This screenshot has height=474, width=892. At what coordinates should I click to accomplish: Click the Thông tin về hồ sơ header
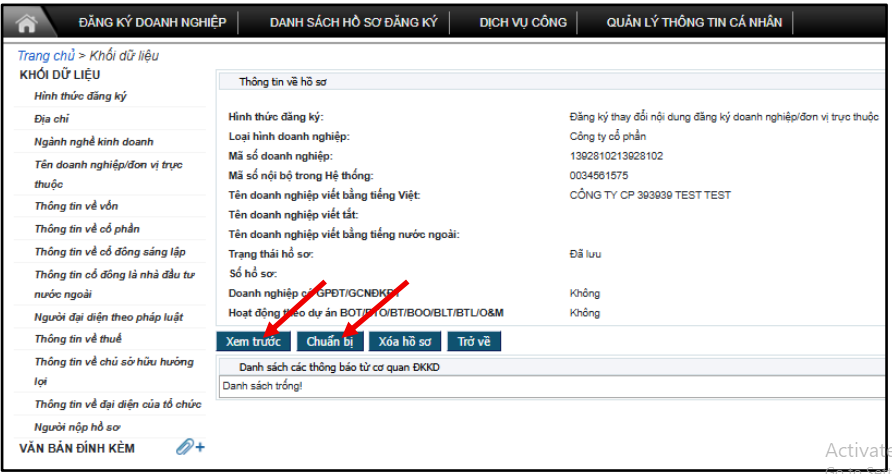pyautogui.click(x=283, y=82)
